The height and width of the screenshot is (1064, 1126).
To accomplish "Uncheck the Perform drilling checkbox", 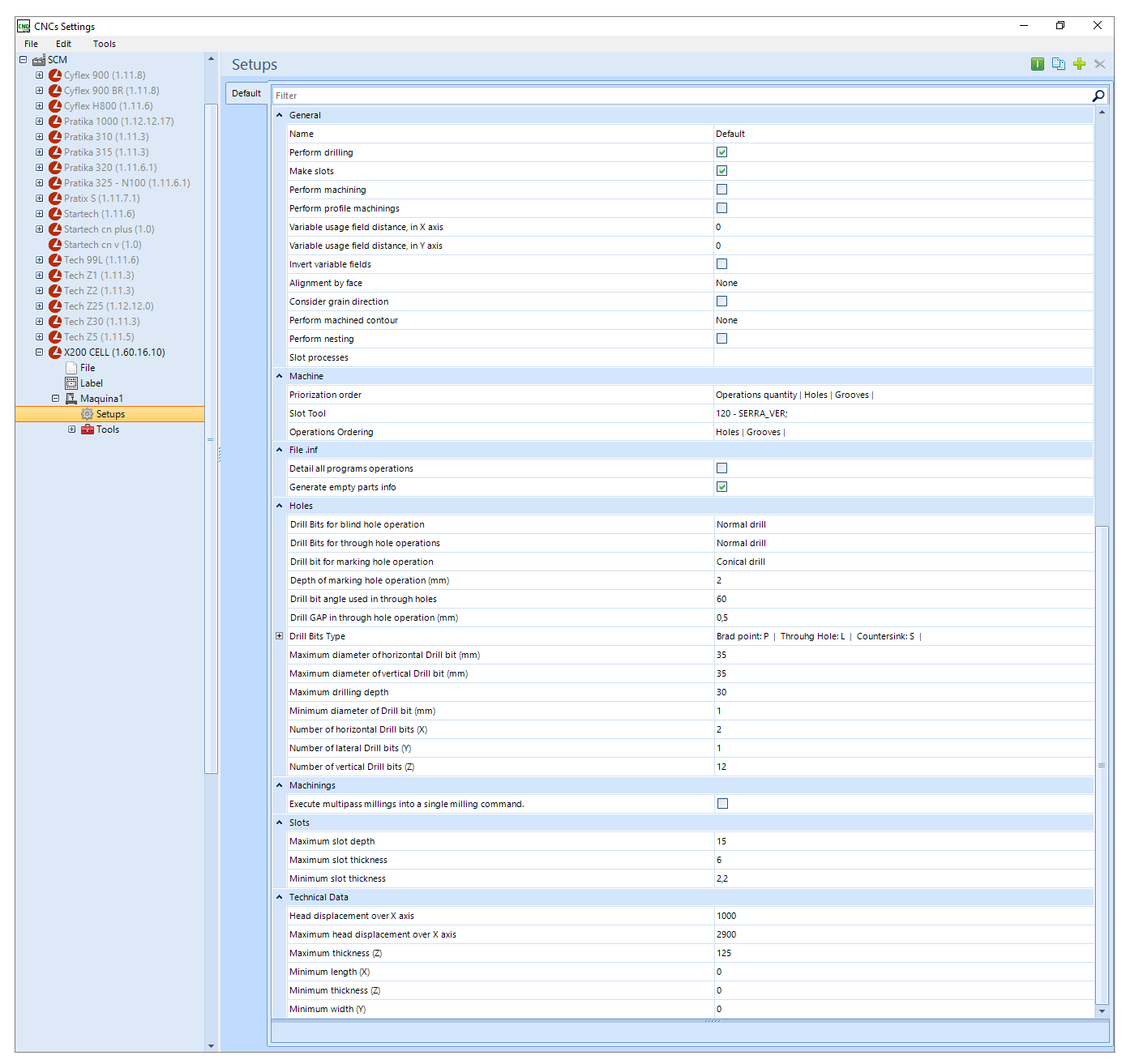I will (721, 152).
